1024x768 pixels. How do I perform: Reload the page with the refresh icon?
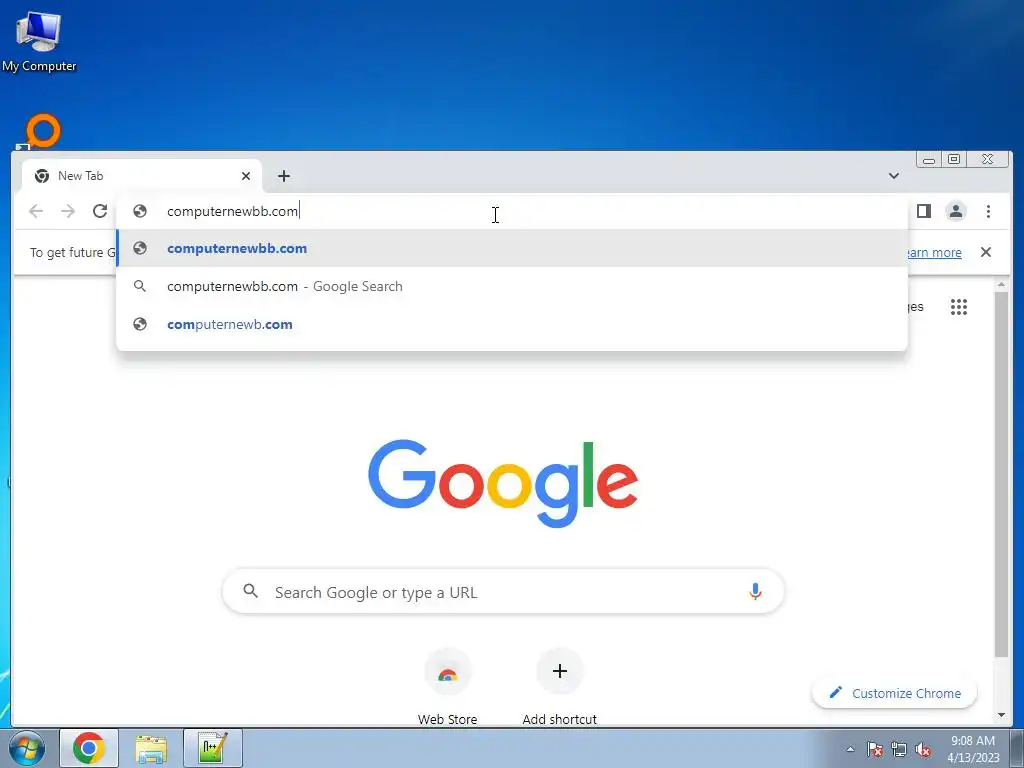[100, 211]
